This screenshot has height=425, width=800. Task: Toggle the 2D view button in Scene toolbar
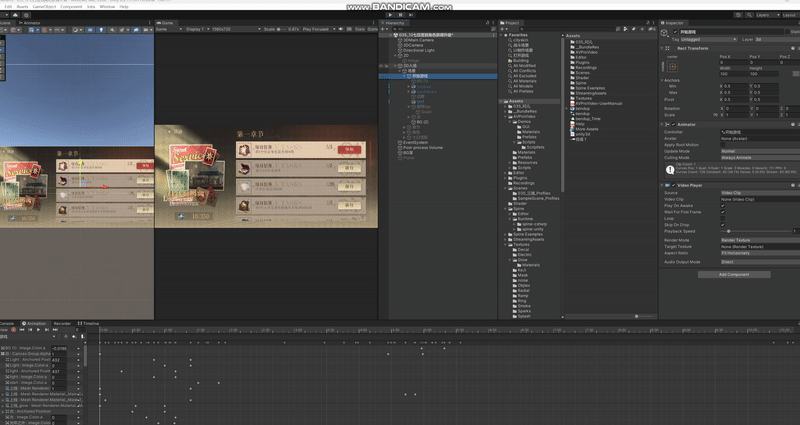pyautogui.click(x=90, y=30)
